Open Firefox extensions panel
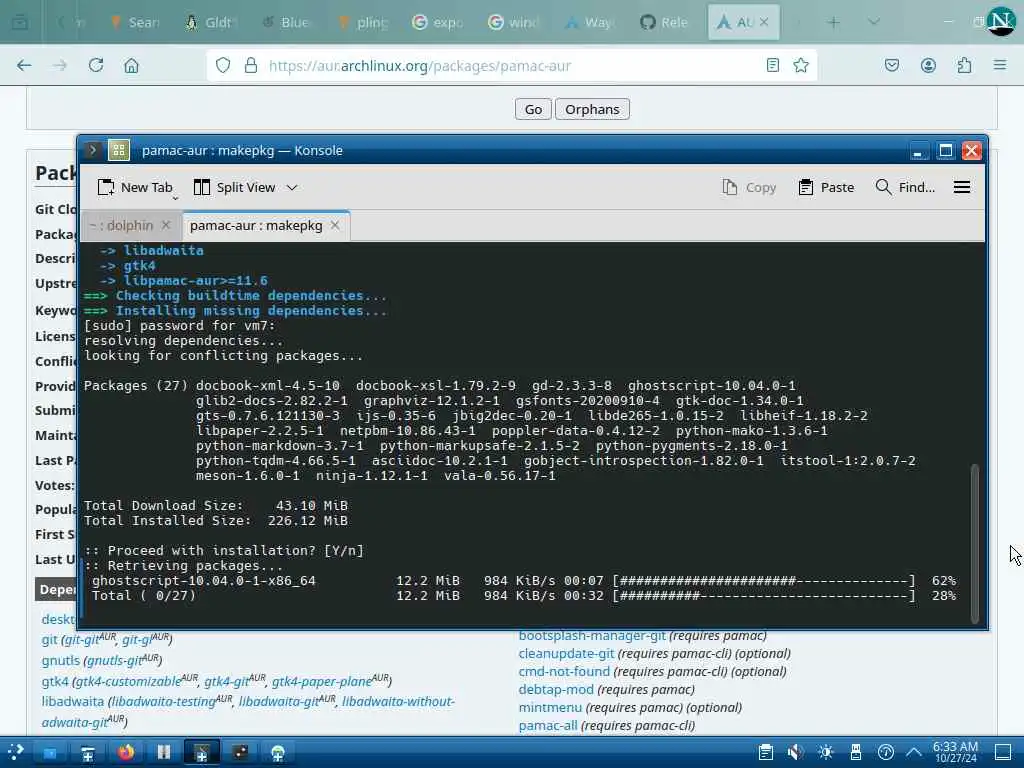 click(964, 65)
